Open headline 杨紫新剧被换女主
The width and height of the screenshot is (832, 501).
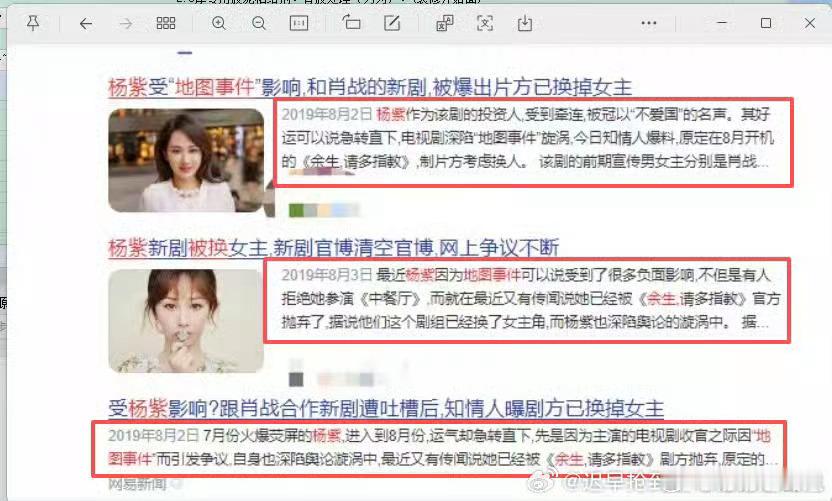tap(333, 248)
